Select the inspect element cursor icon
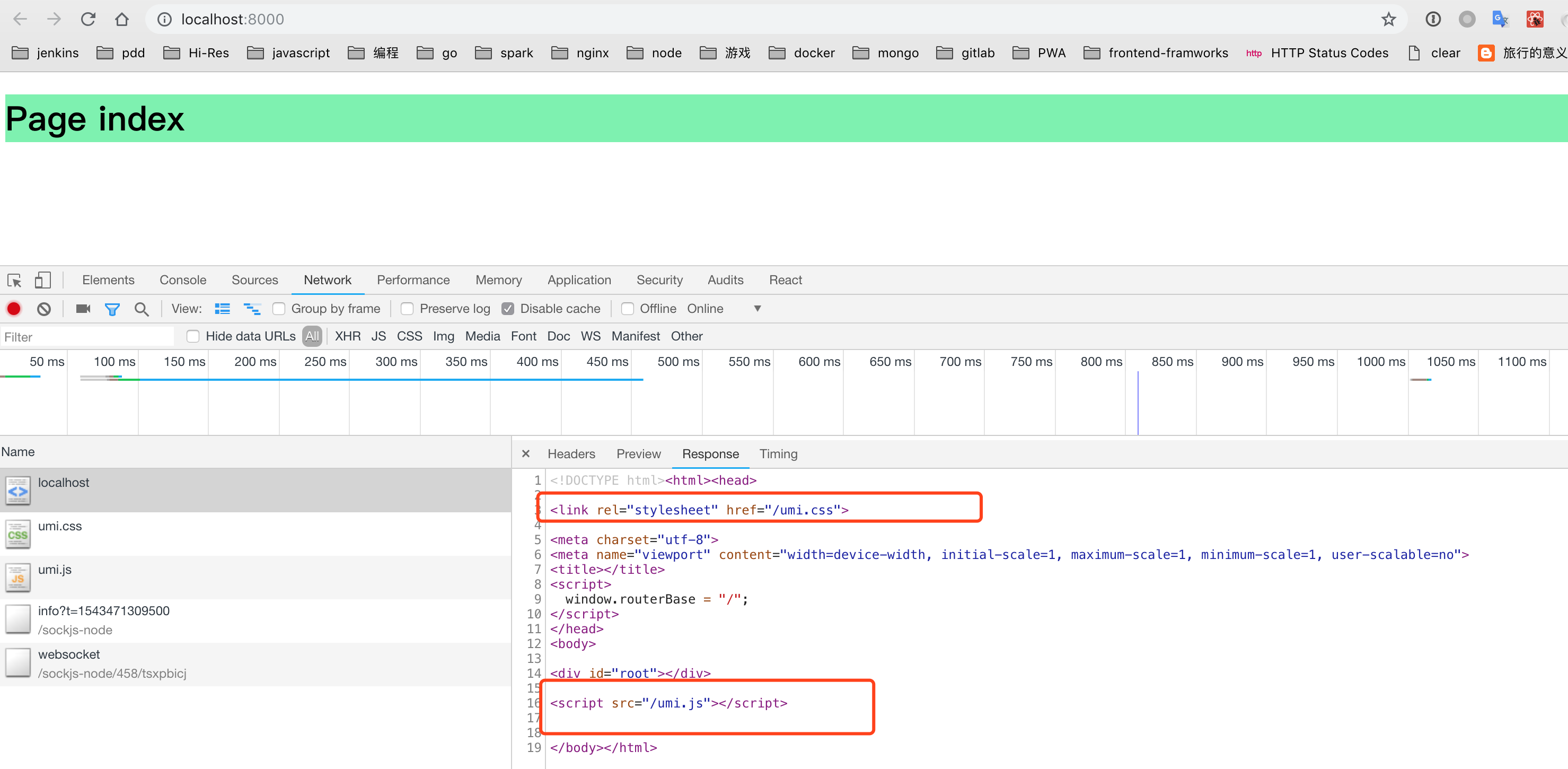1568x769 pixels. click(x=13, y=280)
